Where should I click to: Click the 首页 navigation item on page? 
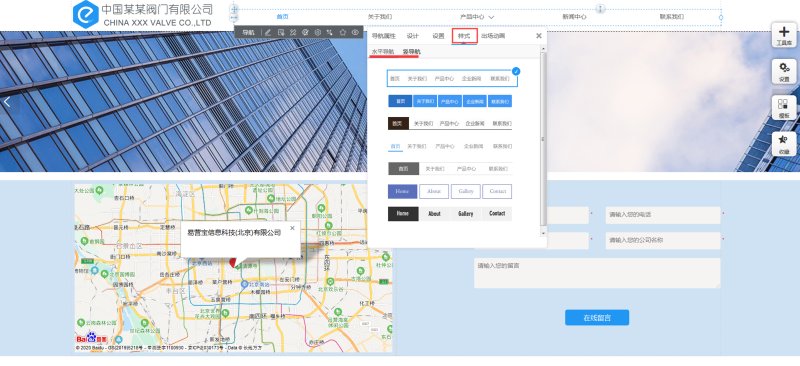click(x=282, y=17)
